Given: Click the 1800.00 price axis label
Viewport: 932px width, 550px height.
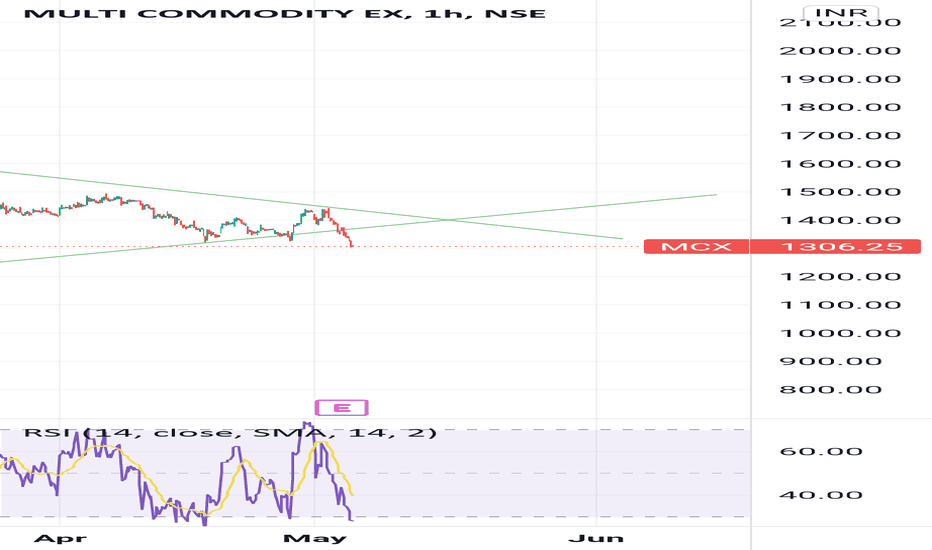Looking at the screenshot, I should (x=840, y=108).
